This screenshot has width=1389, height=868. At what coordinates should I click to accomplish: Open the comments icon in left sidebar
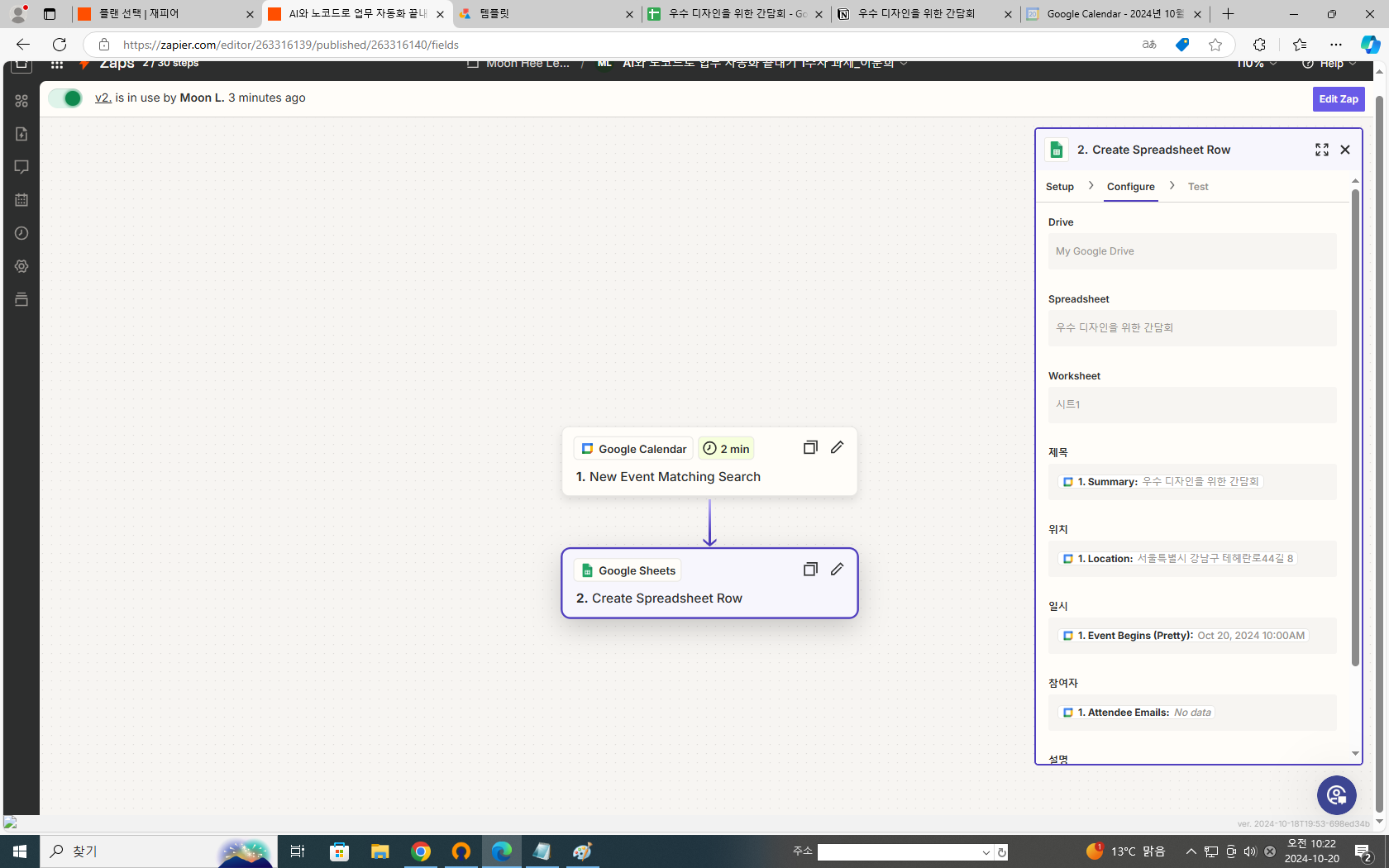21,167
